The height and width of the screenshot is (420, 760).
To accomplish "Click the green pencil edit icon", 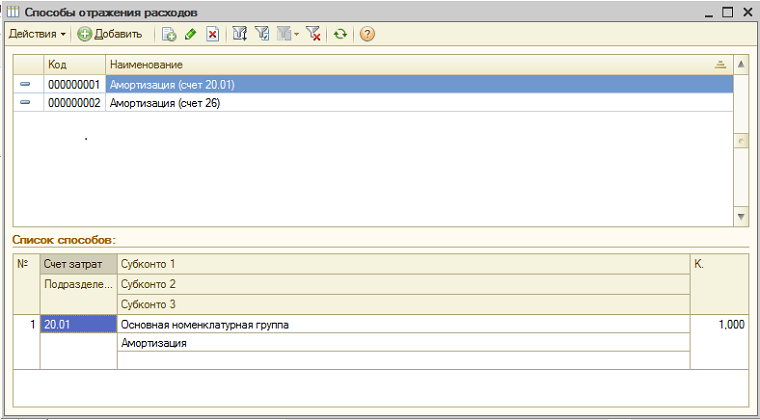I will tap(190, 34).
